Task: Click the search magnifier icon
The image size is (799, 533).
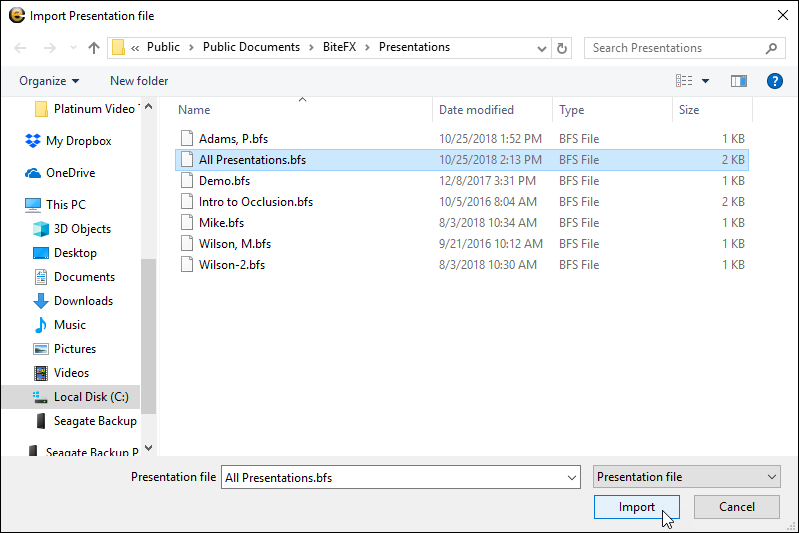Action: (x=771, y=48)
